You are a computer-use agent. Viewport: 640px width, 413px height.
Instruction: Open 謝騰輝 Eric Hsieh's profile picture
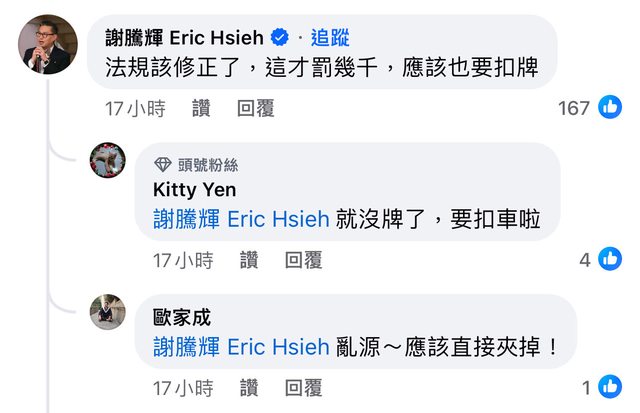[x=48, y=44]
